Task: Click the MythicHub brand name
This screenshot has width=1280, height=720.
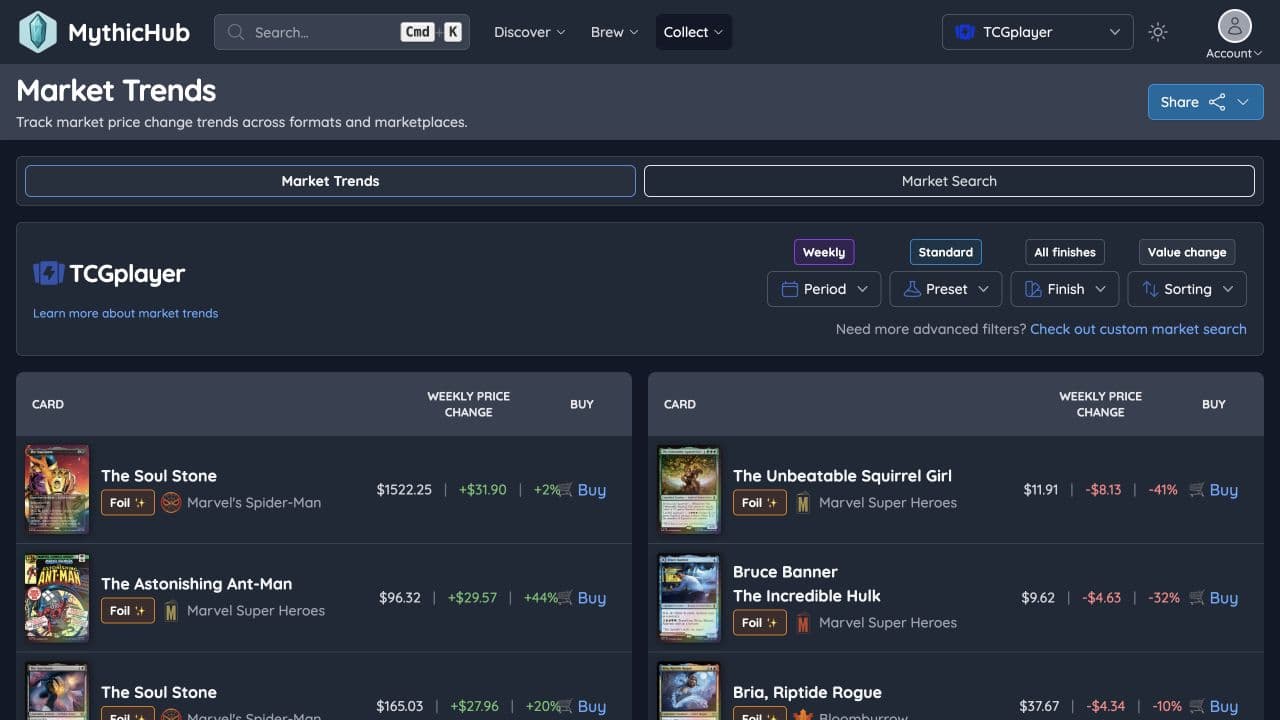Action: click(129, 32)
